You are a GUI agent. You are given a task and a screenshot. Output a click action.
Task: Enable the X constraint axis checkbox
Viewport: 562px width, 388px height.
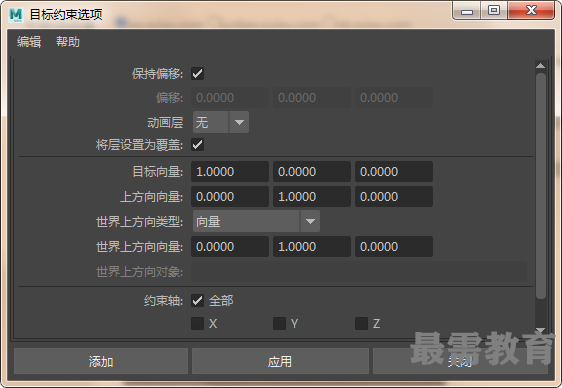(197, 324)
